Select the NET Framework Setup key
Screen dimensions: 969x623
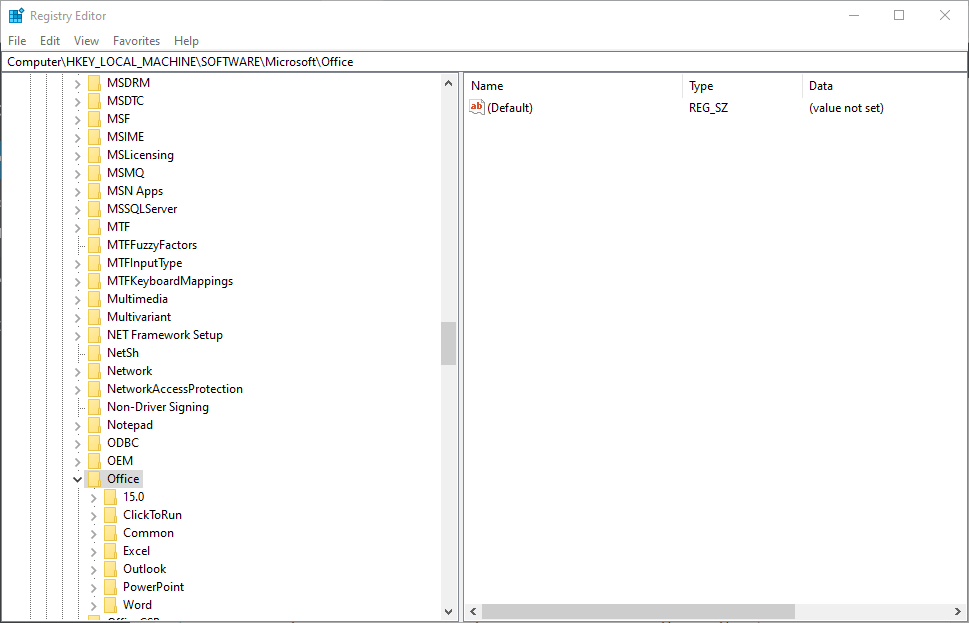pyautogui.click(x=164, y=334)
